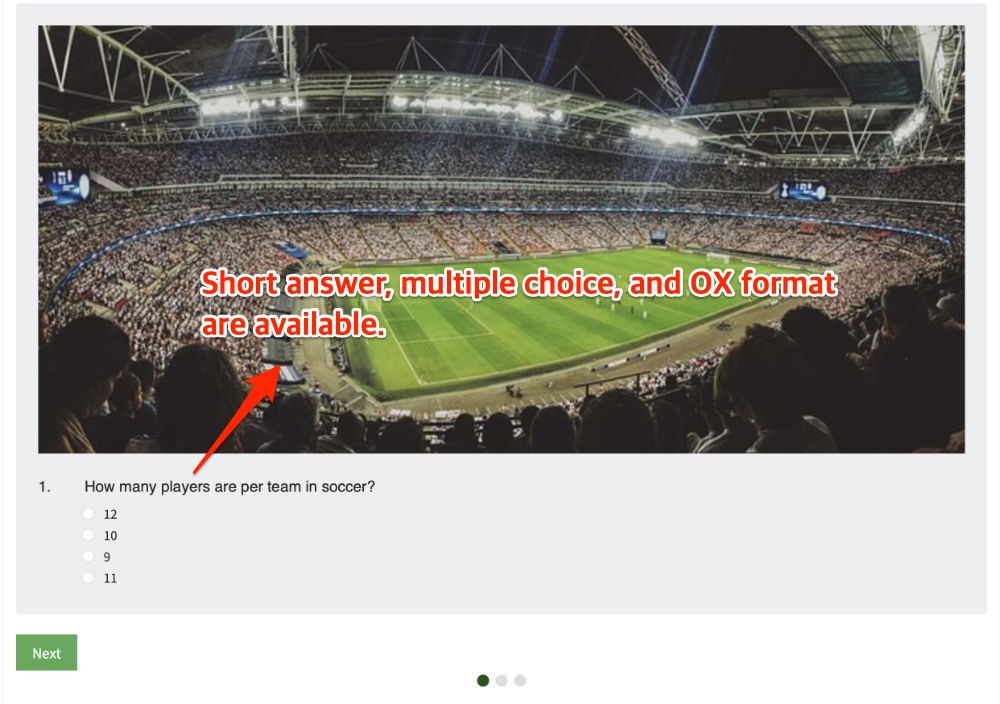This screenshot has height=704, width=1000.
Task: Switch to the third page indicator dot
Action: 520,680
